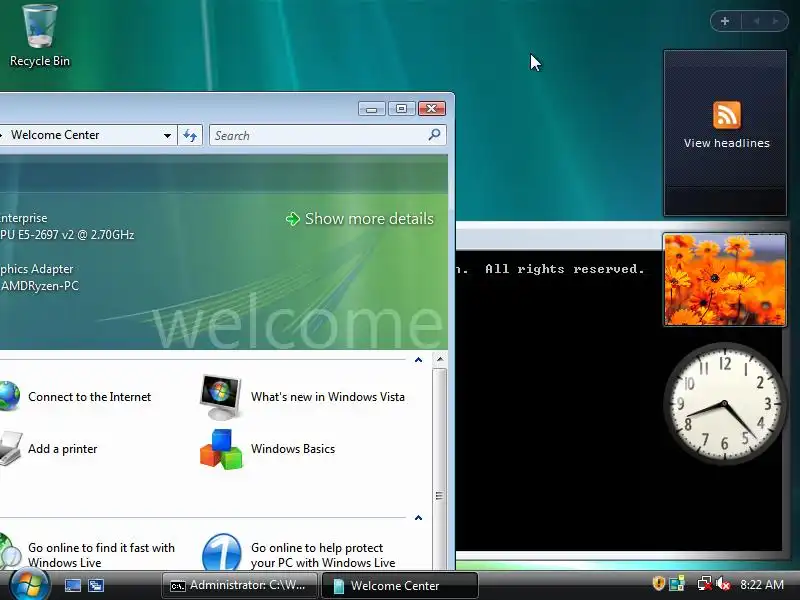
Task: Click What's new in Windows Vista text
Action: pyautogui.click(x=328, y=397)
